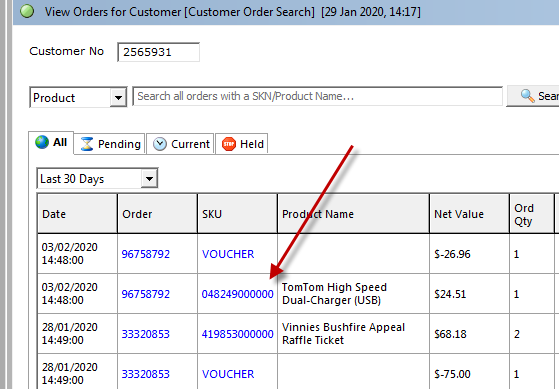Viewport: 559px width, 389px height.
Task: Click SKU link 419853000000
Action: (x=237, y=334)
